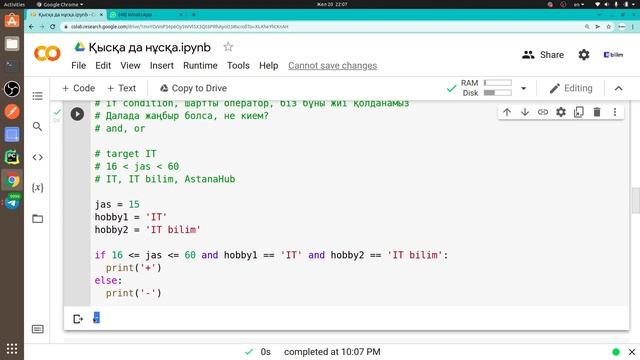Open Google Chrome app menu in top bar

pyautogui.click(x=60, y=4)
